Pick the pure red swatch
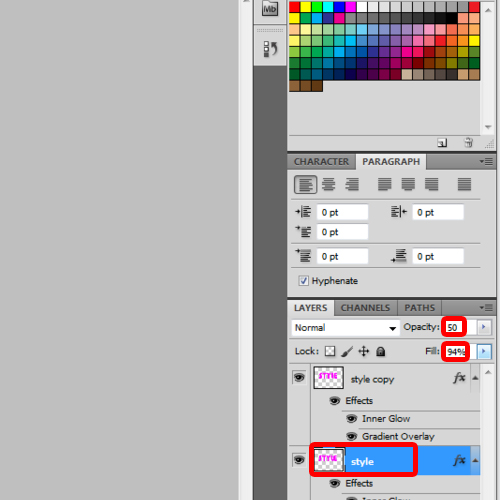Screen dimensions: 500x500 click(x=295, y=7)
